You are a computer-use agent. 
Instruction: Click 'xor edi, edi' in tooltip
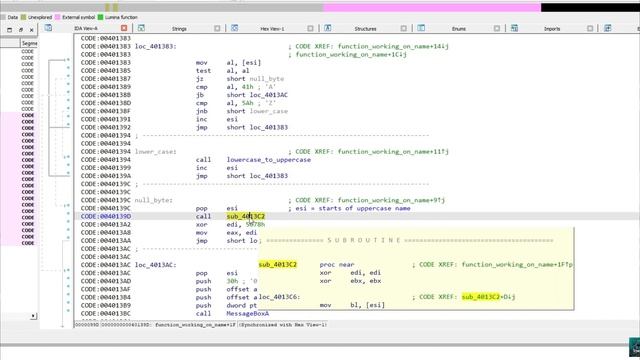click(x=350, y=273)
